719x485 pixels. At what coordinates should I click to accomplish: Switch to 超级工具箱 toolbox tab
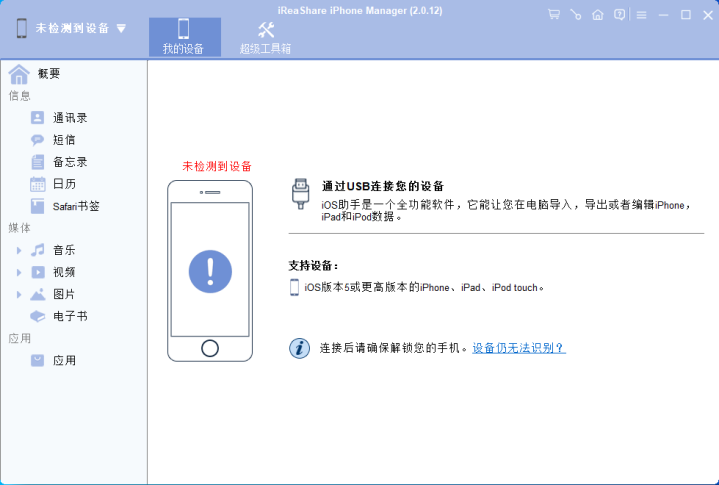(265, 36)
